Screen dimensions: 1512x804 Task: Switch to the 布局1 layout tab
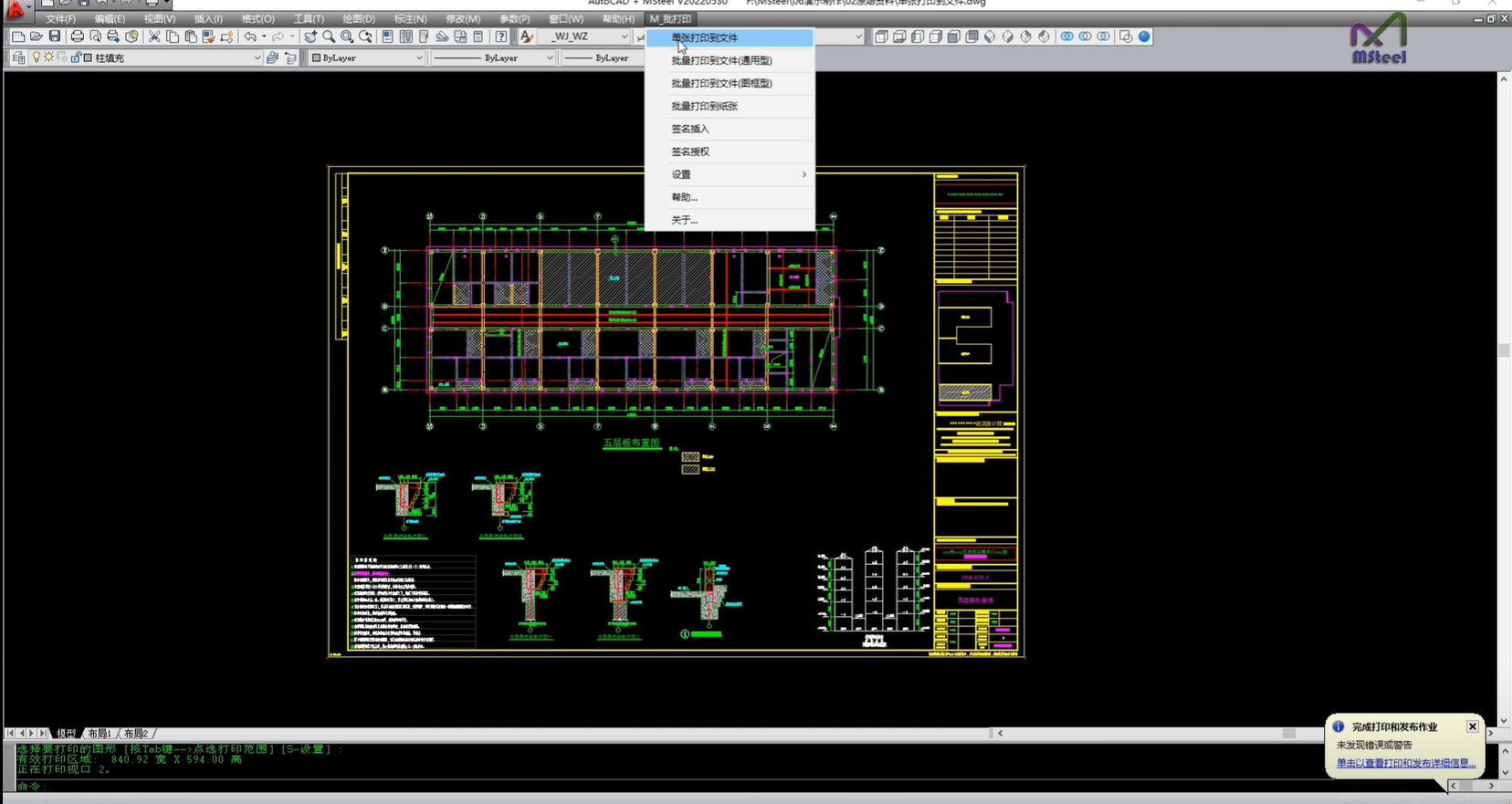pos(99,734)
